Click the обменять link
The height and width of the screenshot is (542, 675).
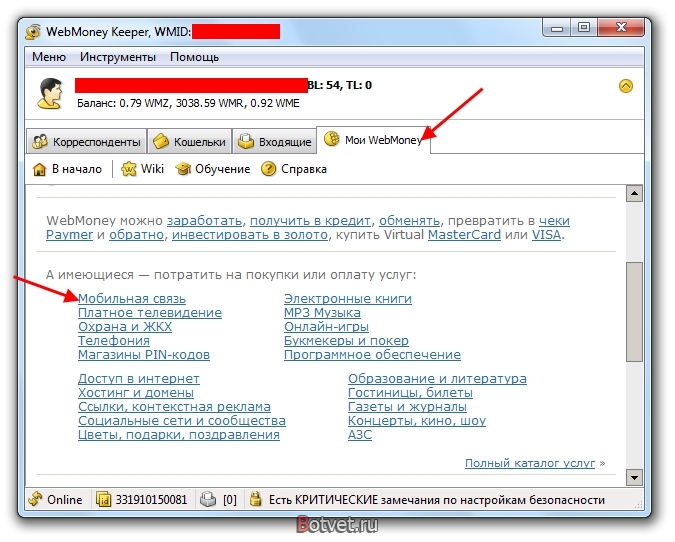click(409, 221)
